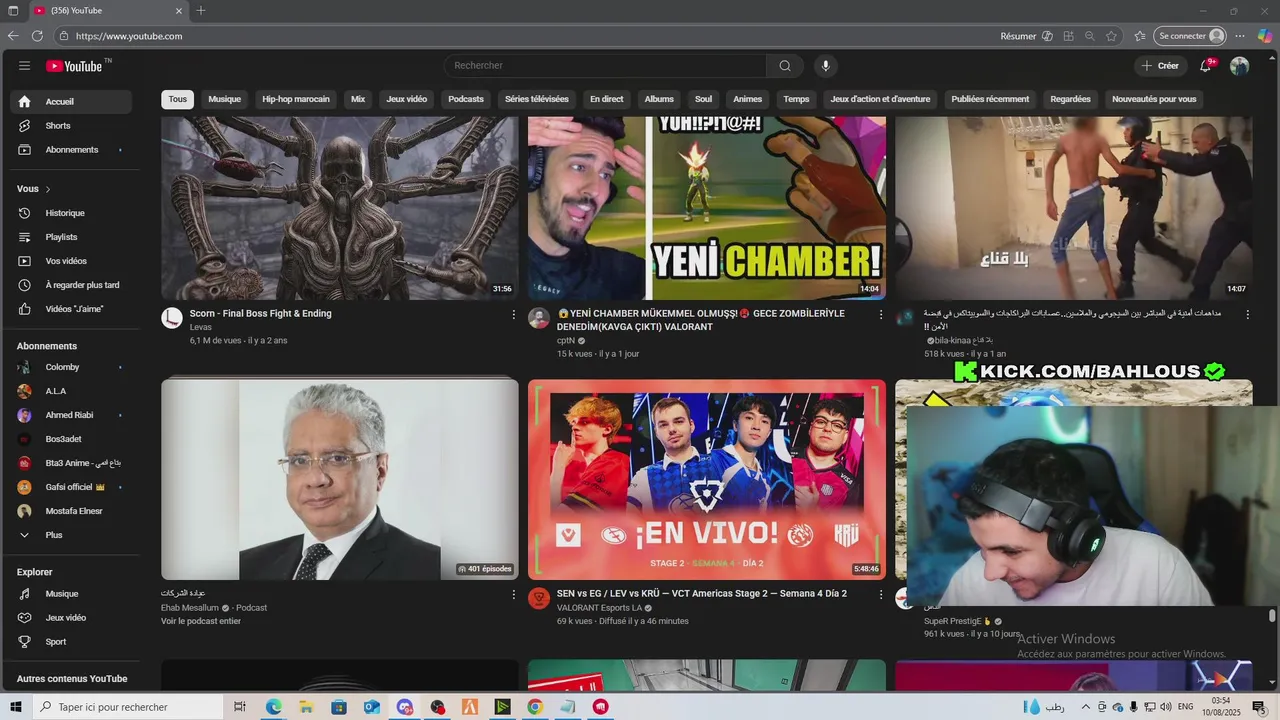Open the Windows Start menu
Image resolution: width=1280 pixels, height=720 pixels.
pyautogui.click(x=16, y=707)
